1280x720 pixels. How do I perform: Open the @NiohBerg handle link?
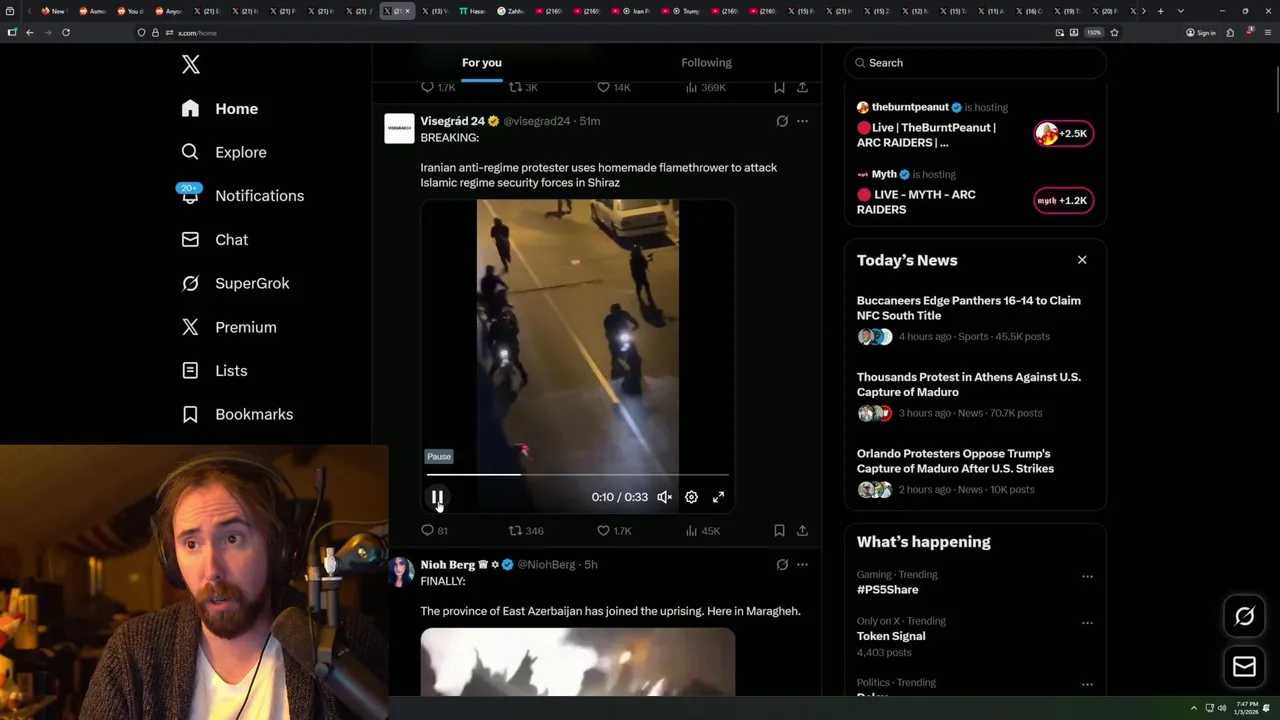tap(546, 565)
